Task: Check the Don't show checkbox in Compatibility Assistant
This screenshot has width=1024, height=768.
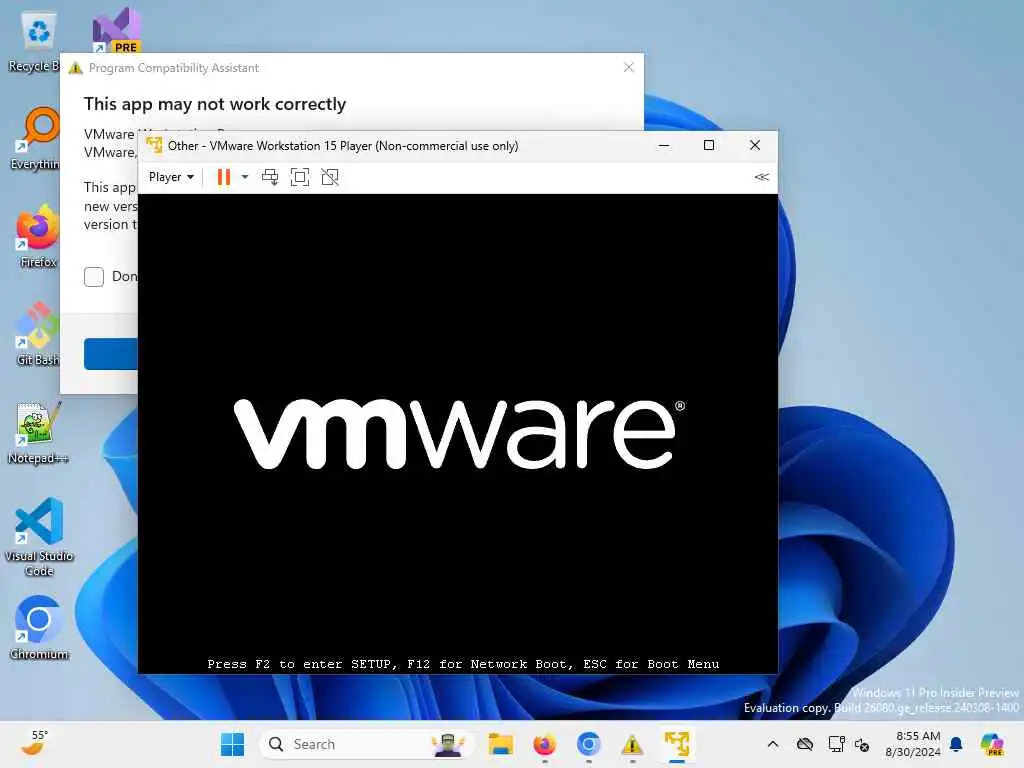Action: [x=94, y=277]
